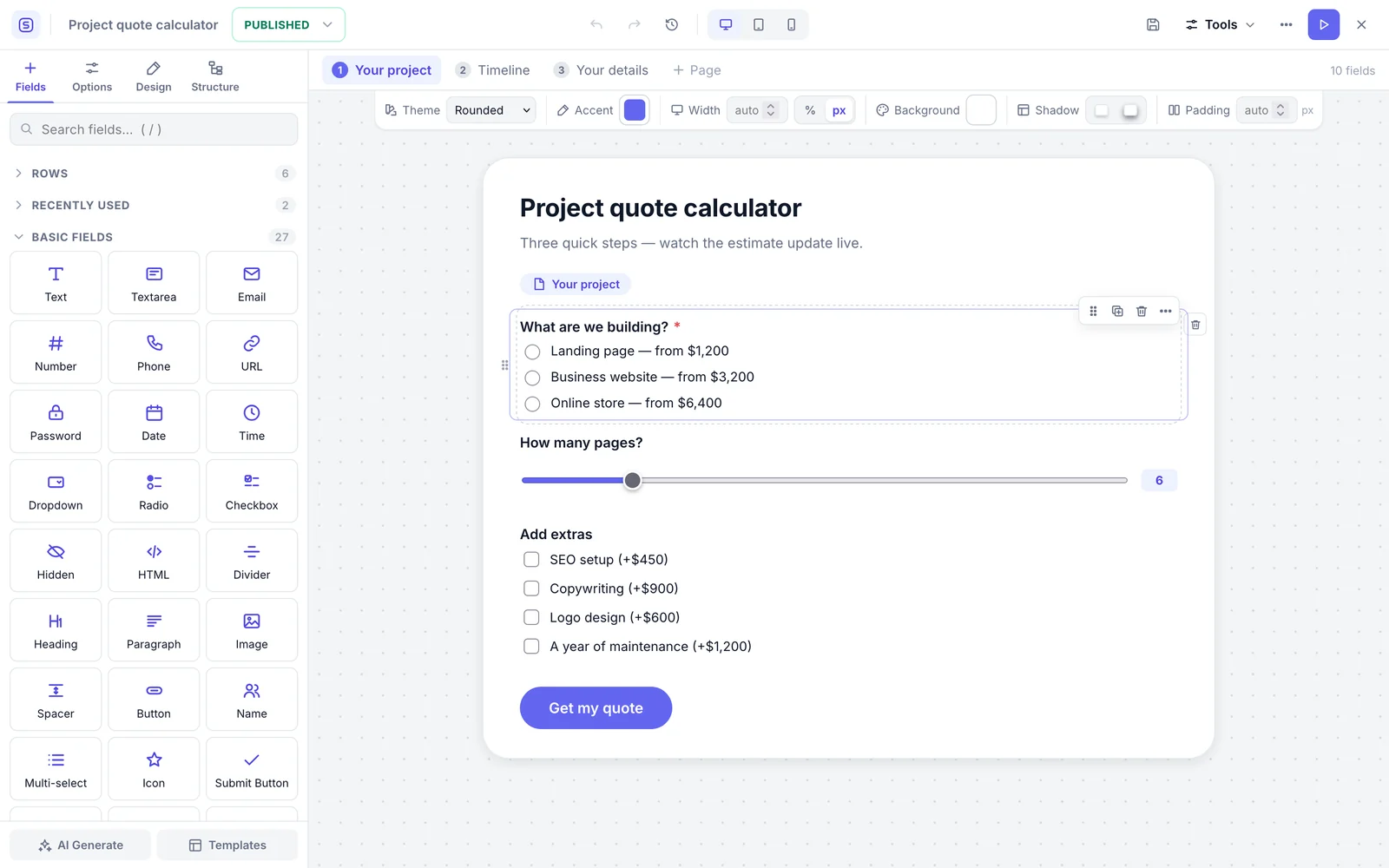
Task: Duplicate the selected field icon
Action: (1117, 311)
